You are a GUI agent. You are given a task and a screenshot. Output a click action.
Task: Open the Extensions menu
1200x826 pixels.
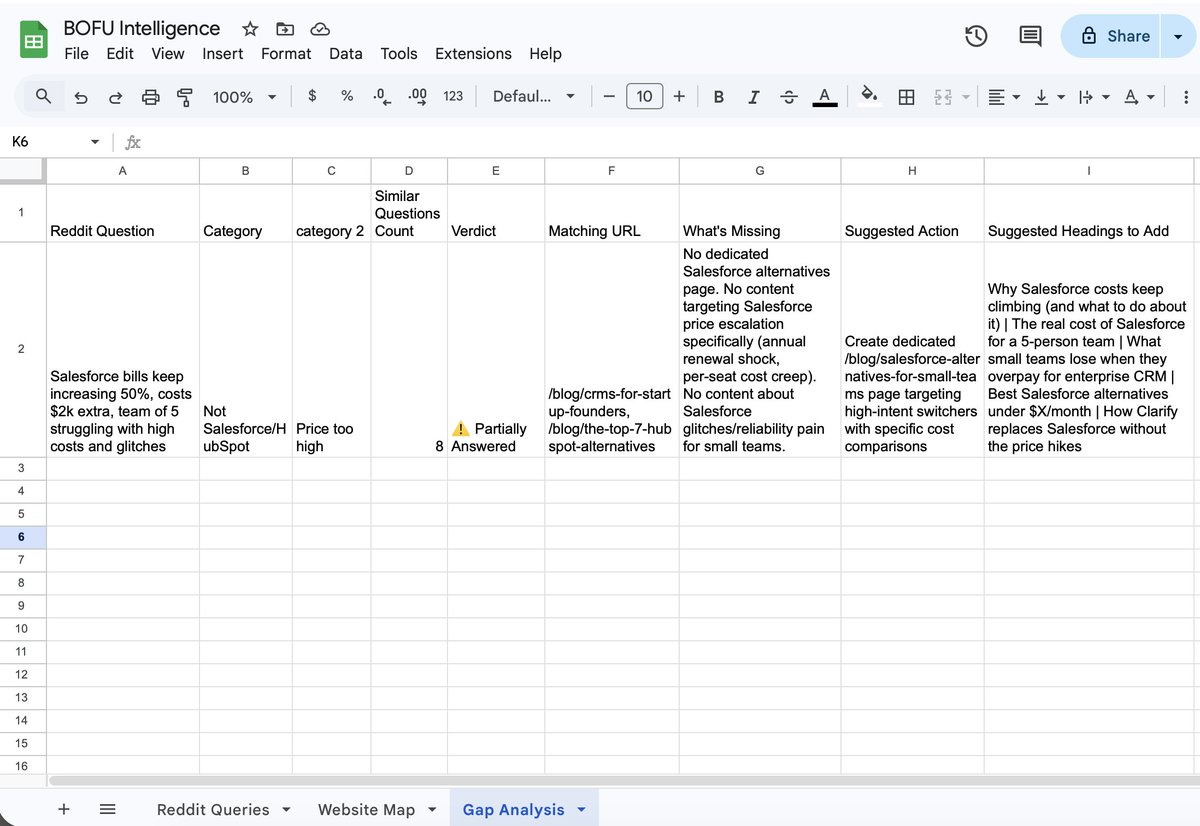click(473, 54)
